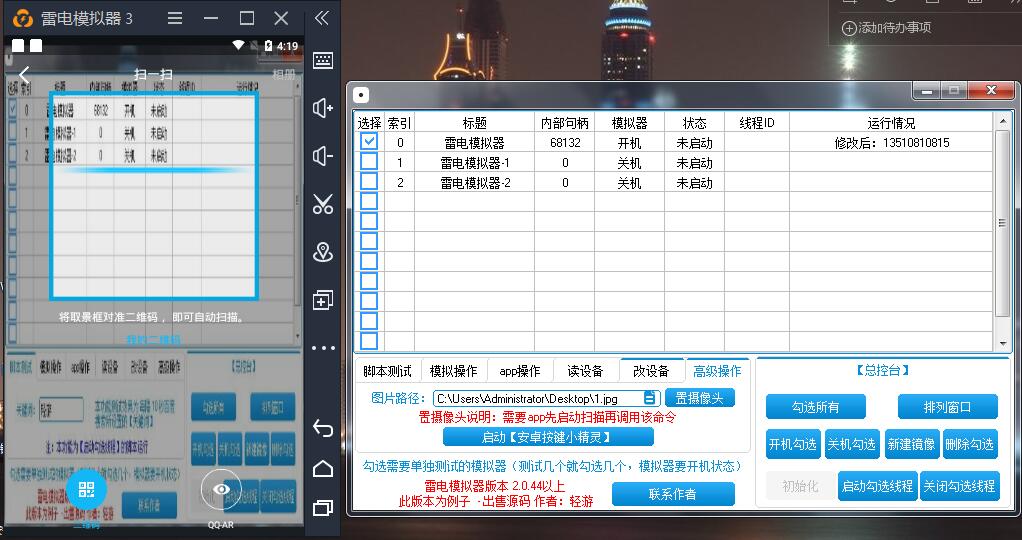Image resolution: width=1022 pixels, height=540 pixels.
Task: Click the volume down sidebar icon
Action: (x=323, y=156)
